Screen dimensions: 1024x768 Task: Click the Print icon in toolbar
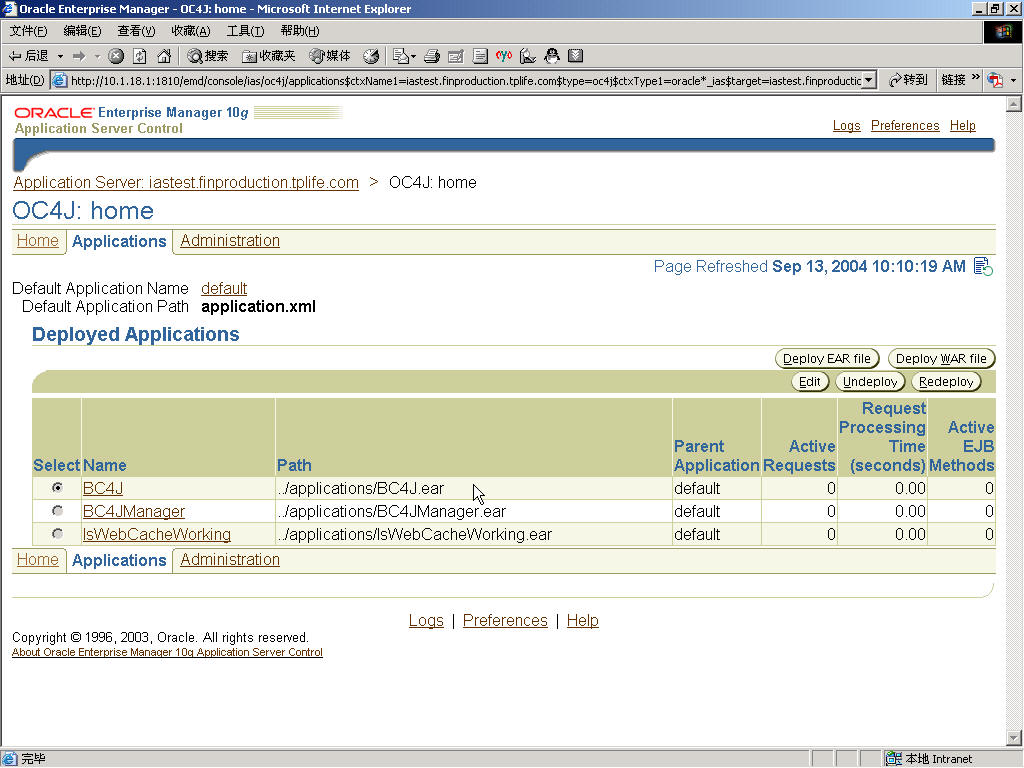coord(432,56)
